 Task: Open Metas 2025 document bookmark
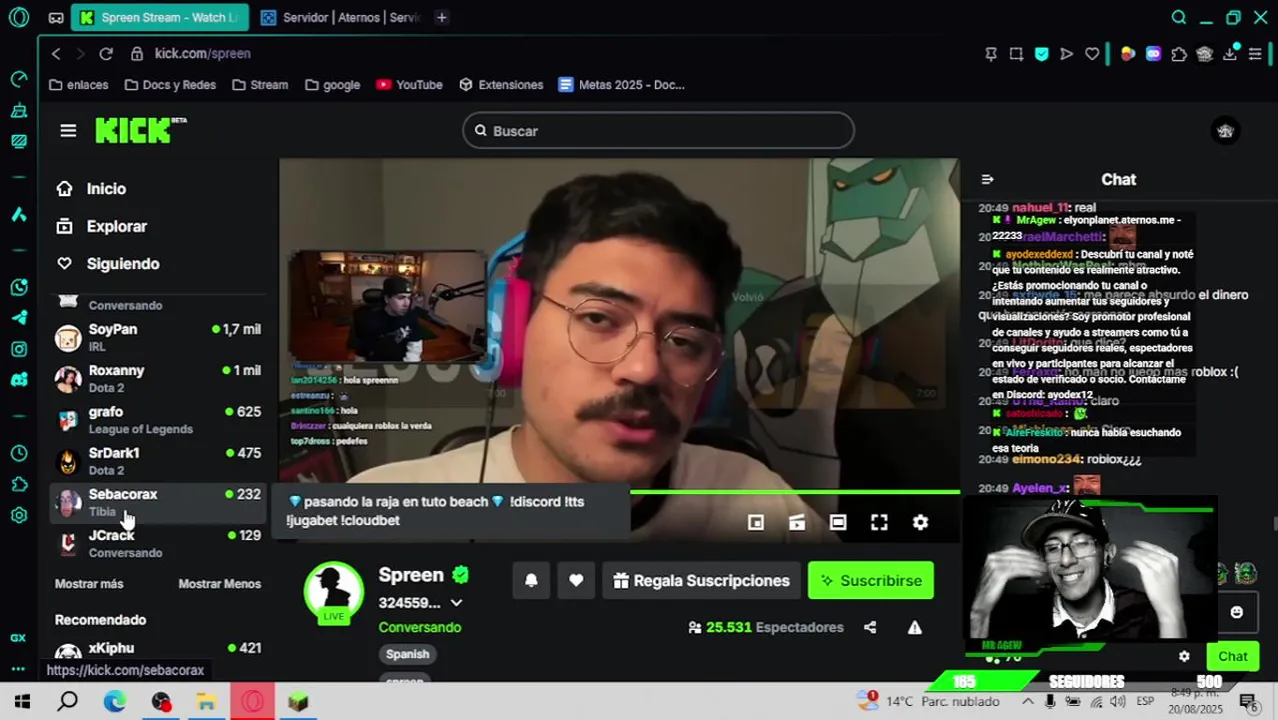(x=622, y=85)
